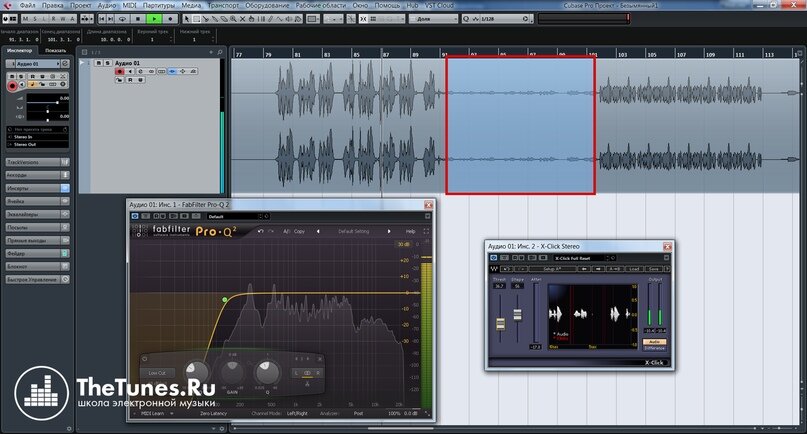Click the X-Click Save button
Screen dimensions: 807x434
(x=654, y=269)
